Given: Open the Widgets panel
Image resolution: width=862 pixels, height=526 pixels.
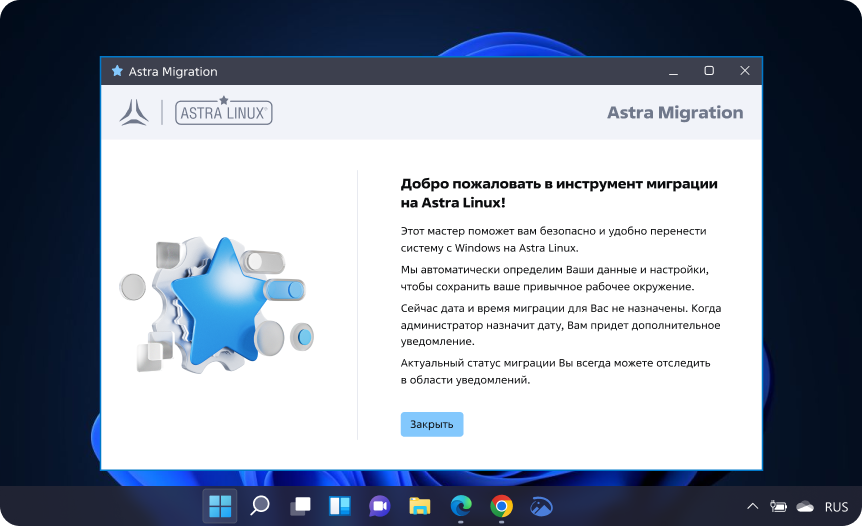Looking at the screenshot, I should 340,506.
